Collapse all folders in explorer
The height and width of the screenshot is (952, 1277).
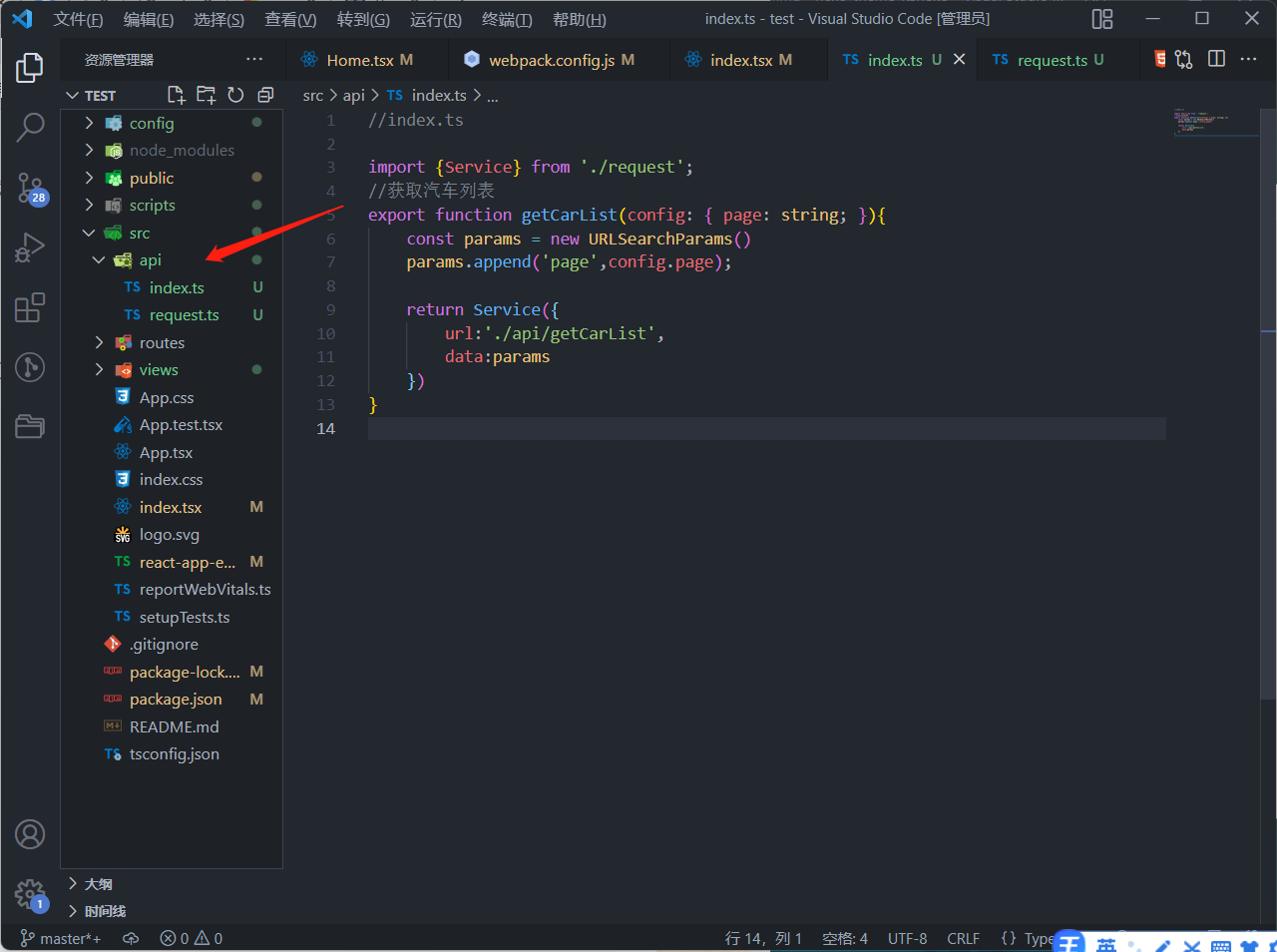click(x=265, y=95)
